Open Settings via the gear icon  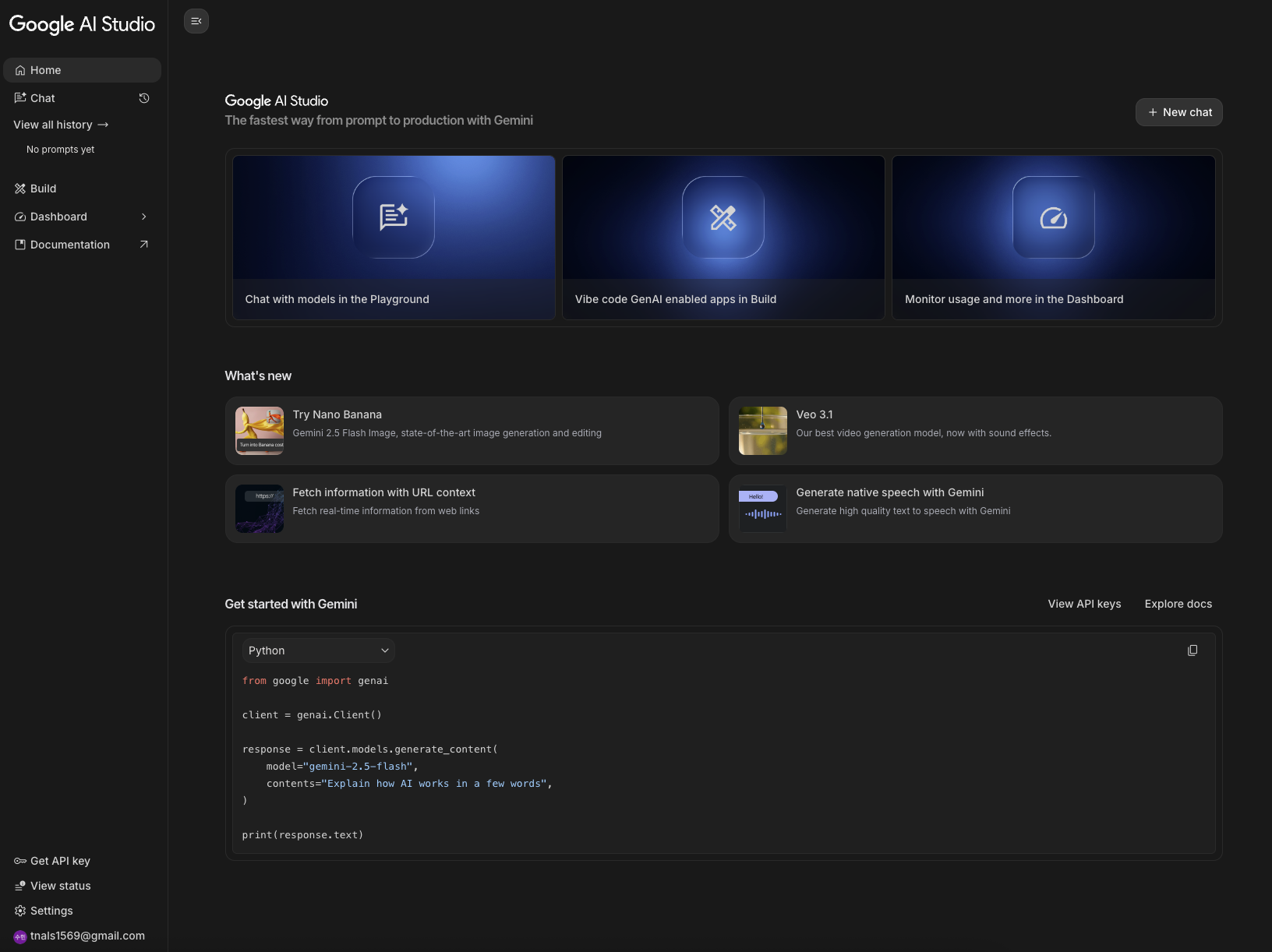(19, 910)
